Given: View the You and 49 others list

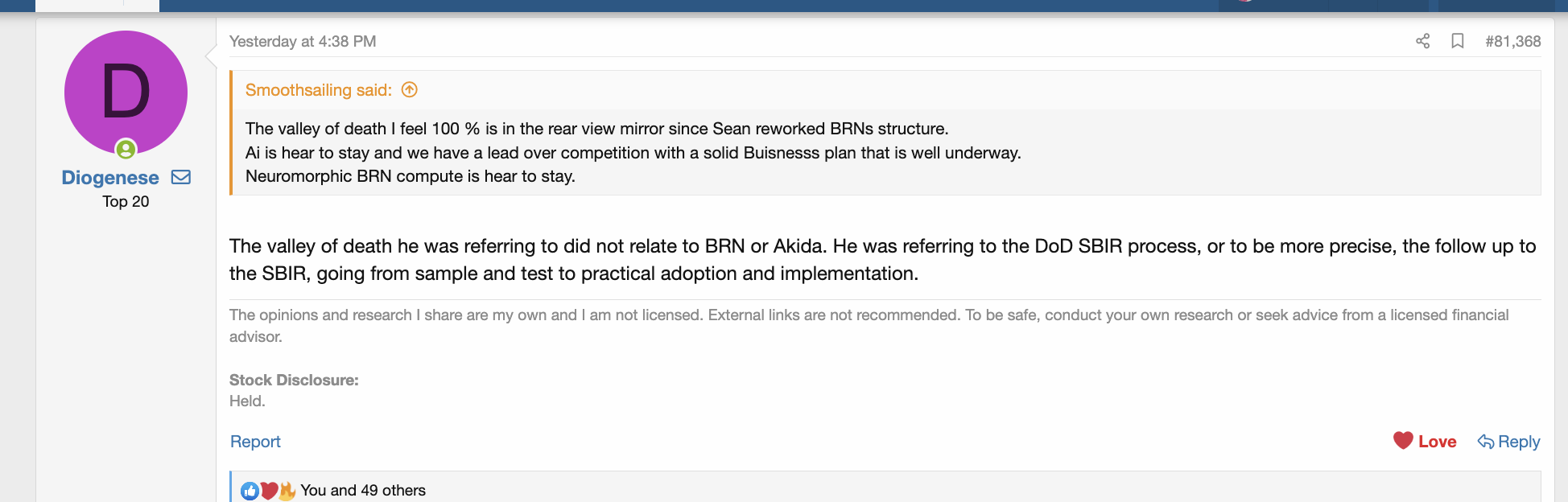Looking at the screenshot, I should (x=363, y=491).
